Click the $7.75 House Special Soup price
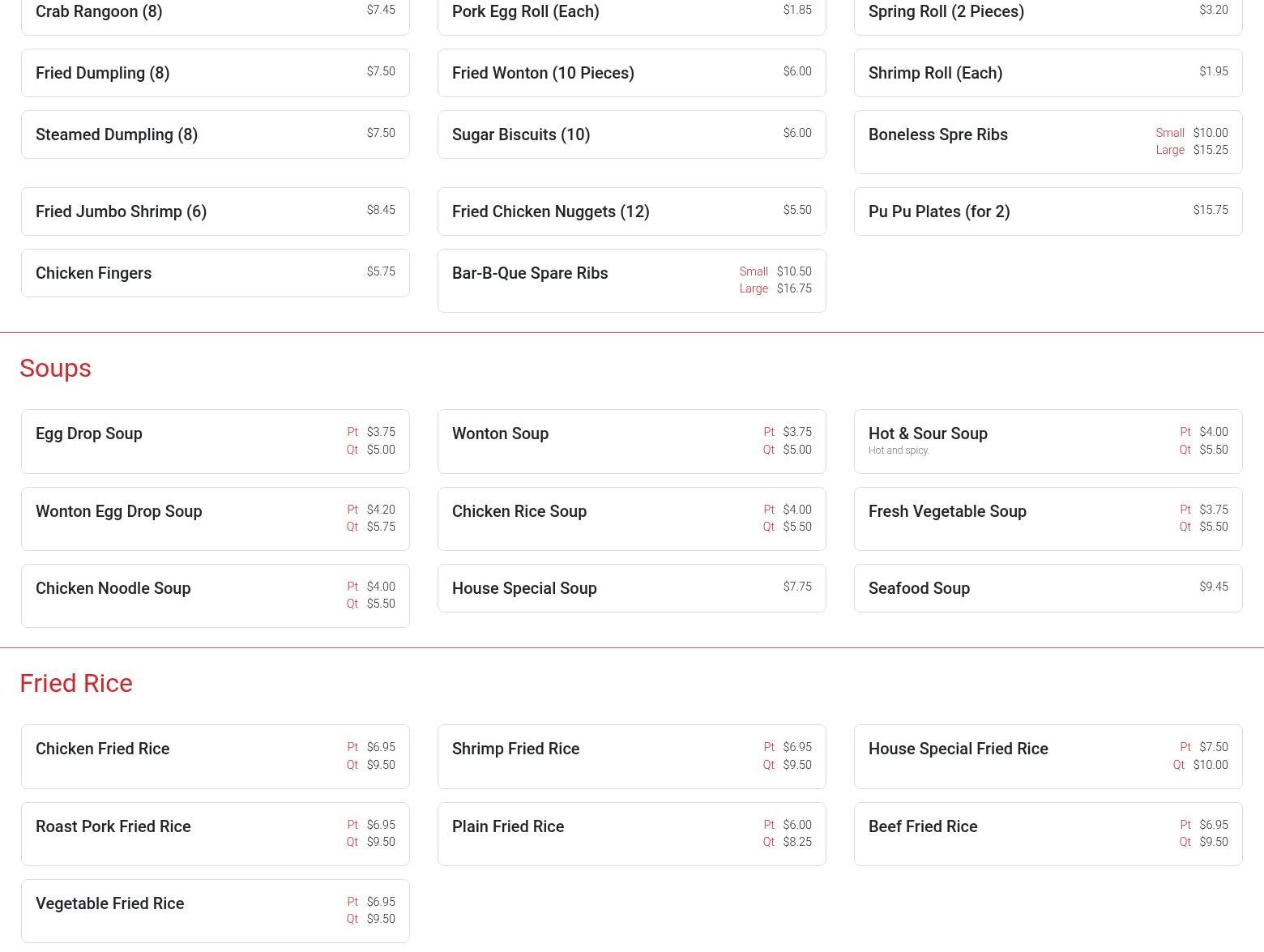The width and height of the screenshot is (1264, 952). (x=797, y=587)
